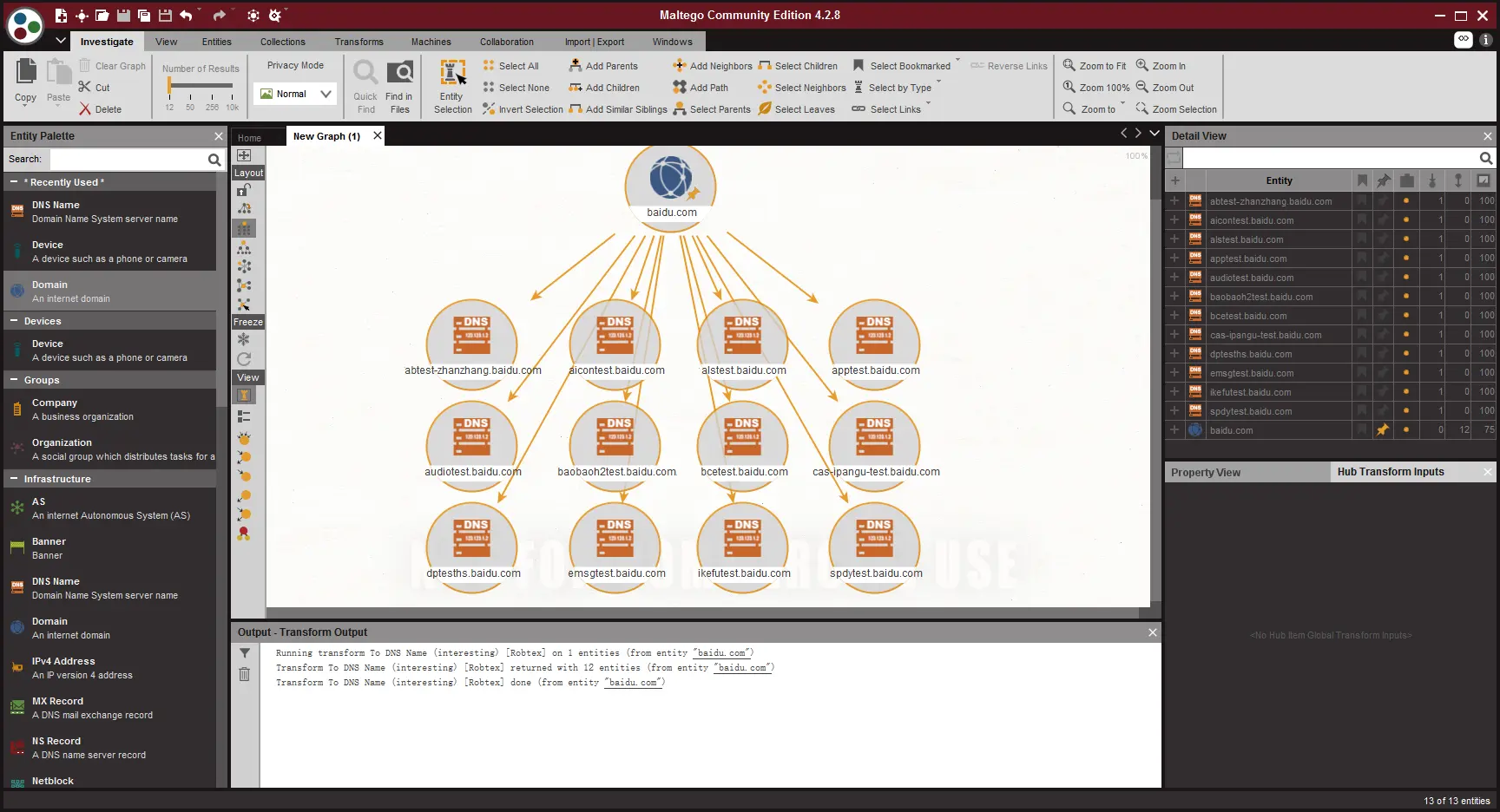
Task: Click the search magnifier in Entity Palette
Action: click(x=214, y=160)
